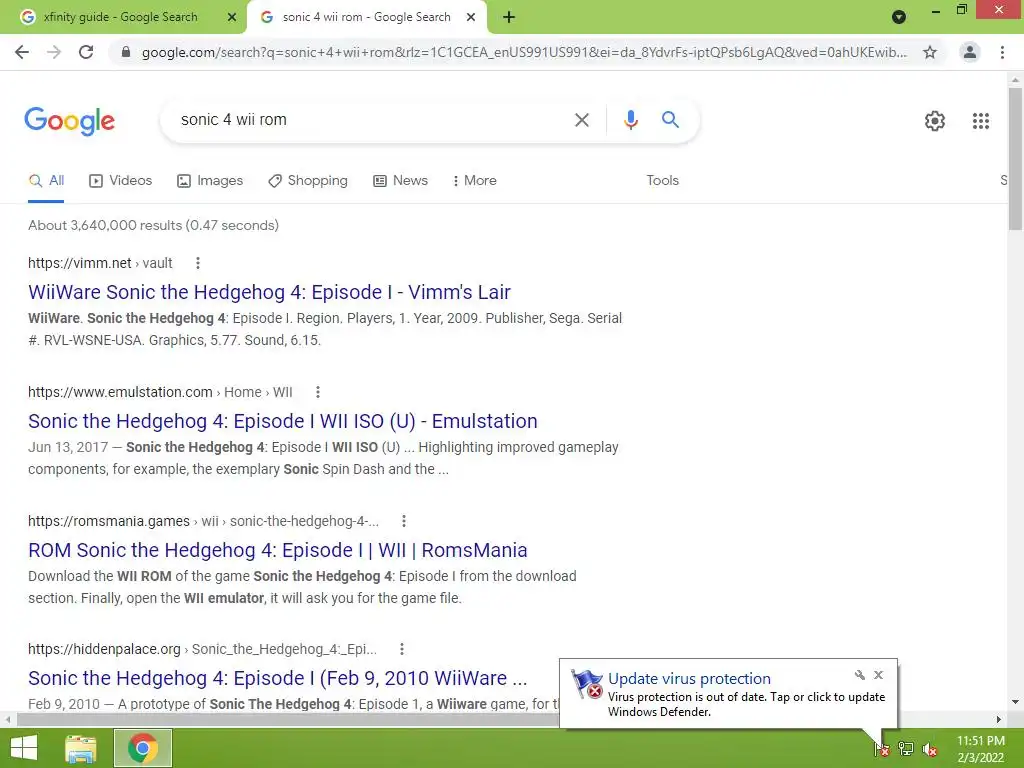Open the taskbar clock and date
Screen dimensions: 1024x768
click(980, 749)
